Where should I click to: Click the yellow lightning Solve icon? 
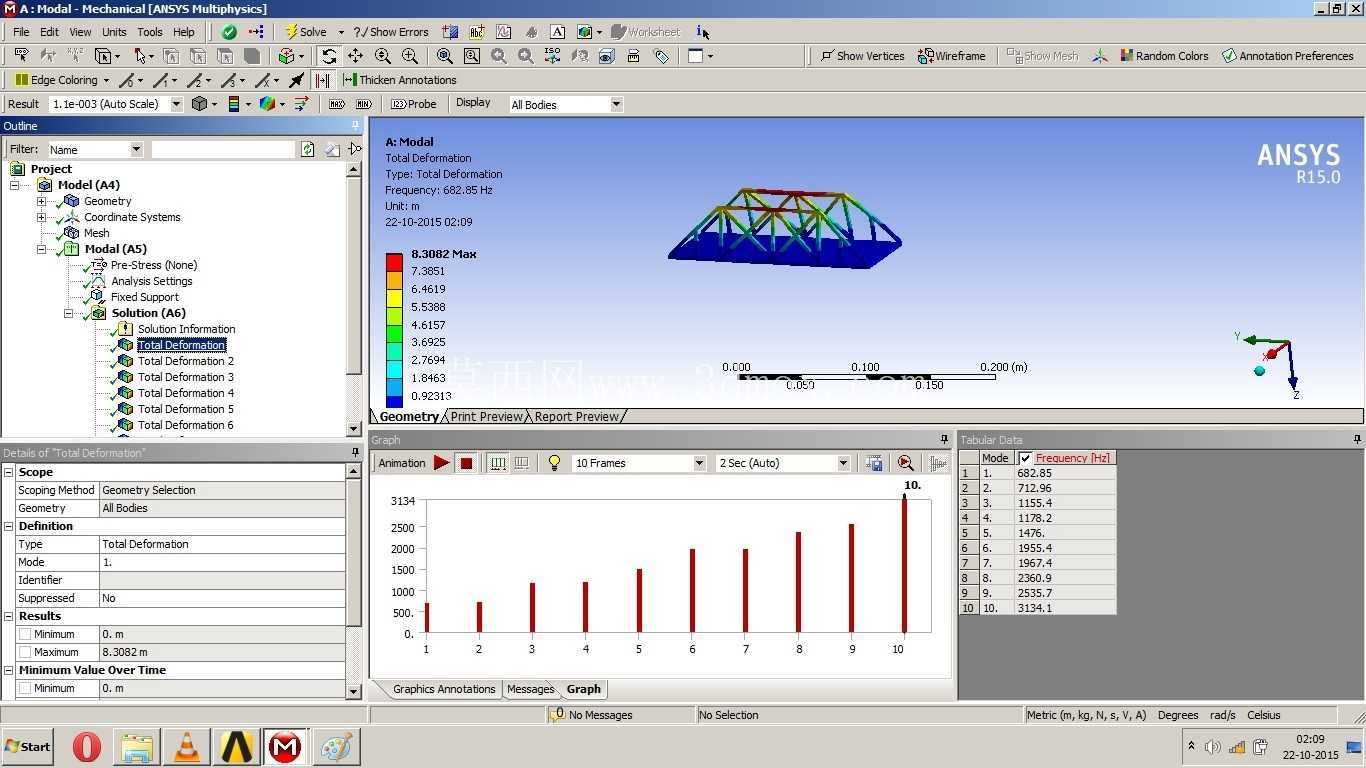pyautogui.click(x=291, y=32)
